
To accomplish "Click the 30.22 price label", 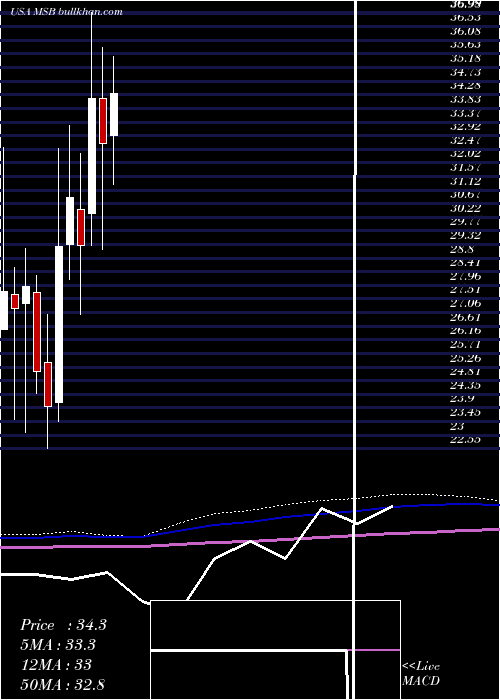I will click(x=466, y=208).
